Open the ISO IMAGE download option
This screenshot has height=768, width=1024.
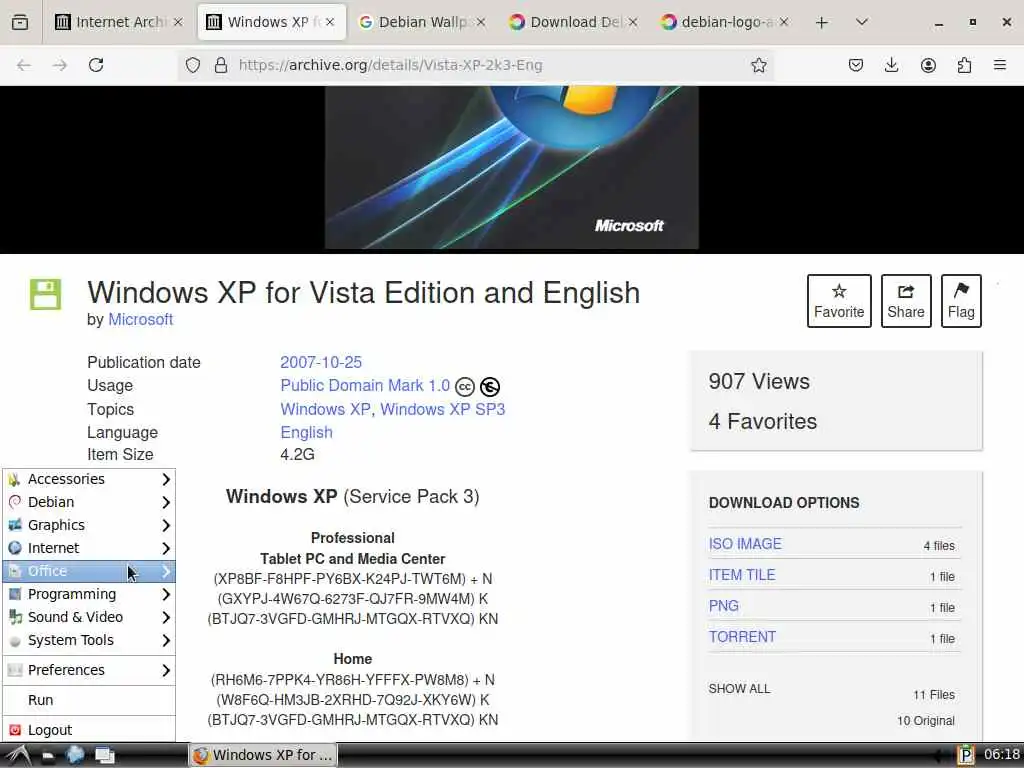pos(745,544)
